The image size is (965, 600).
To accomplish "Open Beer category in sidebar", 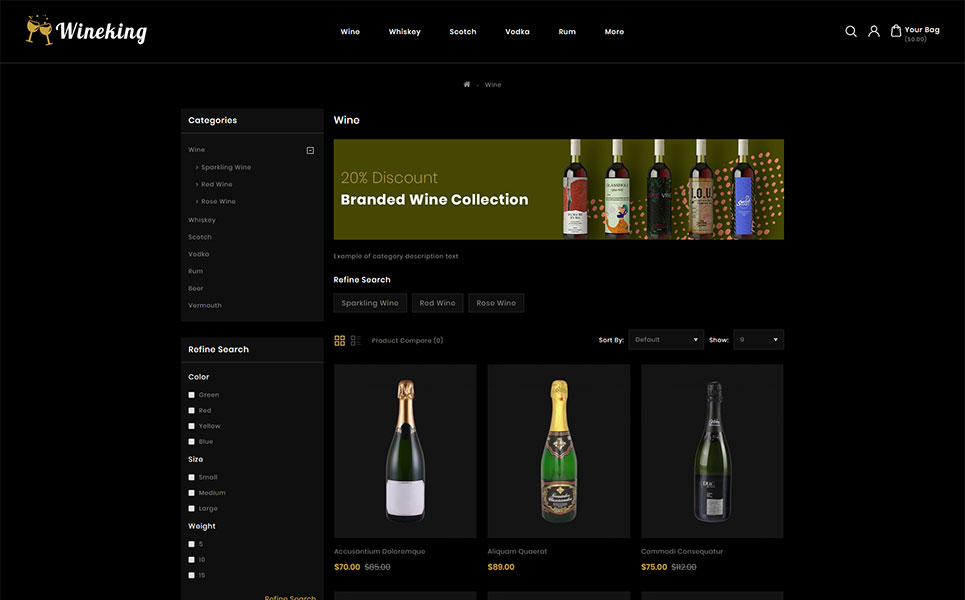I will coord(196,289).
